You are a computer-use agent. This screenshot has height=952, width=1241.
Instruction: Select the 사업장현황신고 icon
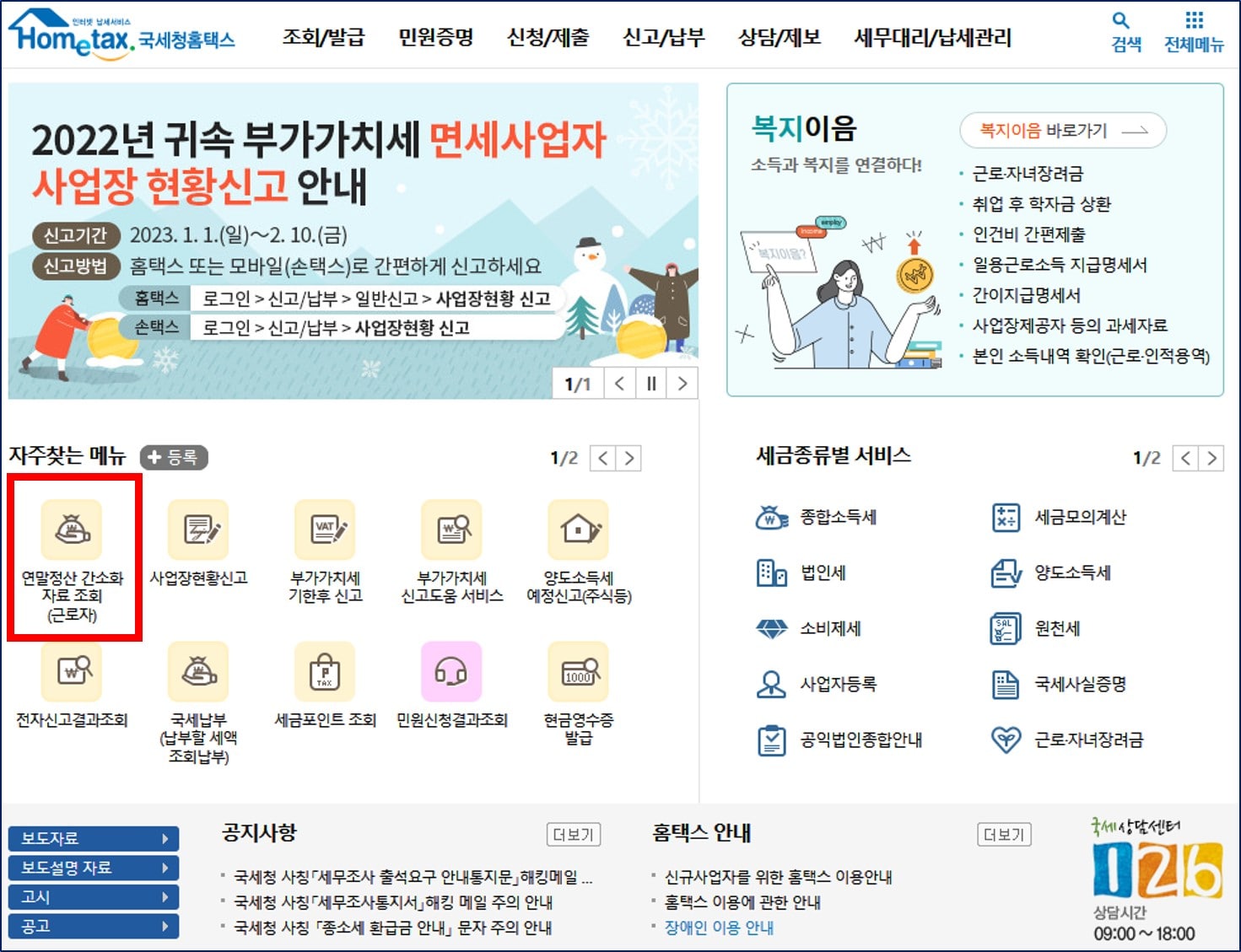coord(198,531)
